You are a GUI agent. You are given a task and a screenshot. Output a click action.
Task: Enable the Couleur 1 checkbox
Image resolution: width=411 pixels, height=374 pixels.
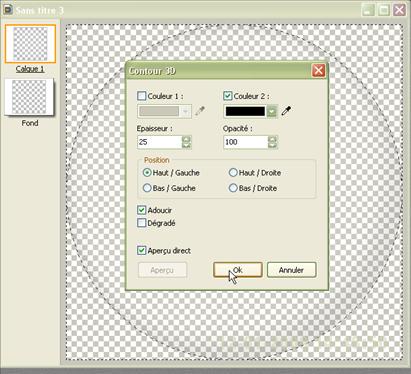[142, 96]
